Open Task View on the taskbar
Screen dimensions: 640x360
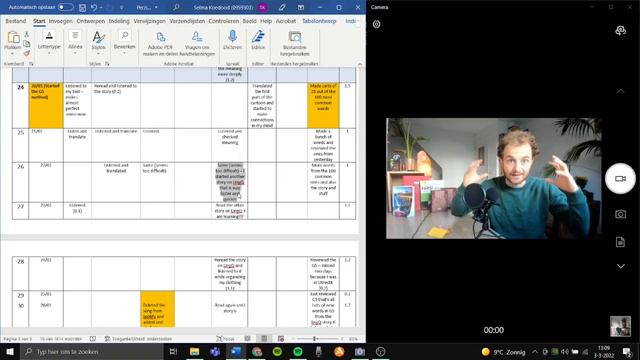(x=173, y=351)
